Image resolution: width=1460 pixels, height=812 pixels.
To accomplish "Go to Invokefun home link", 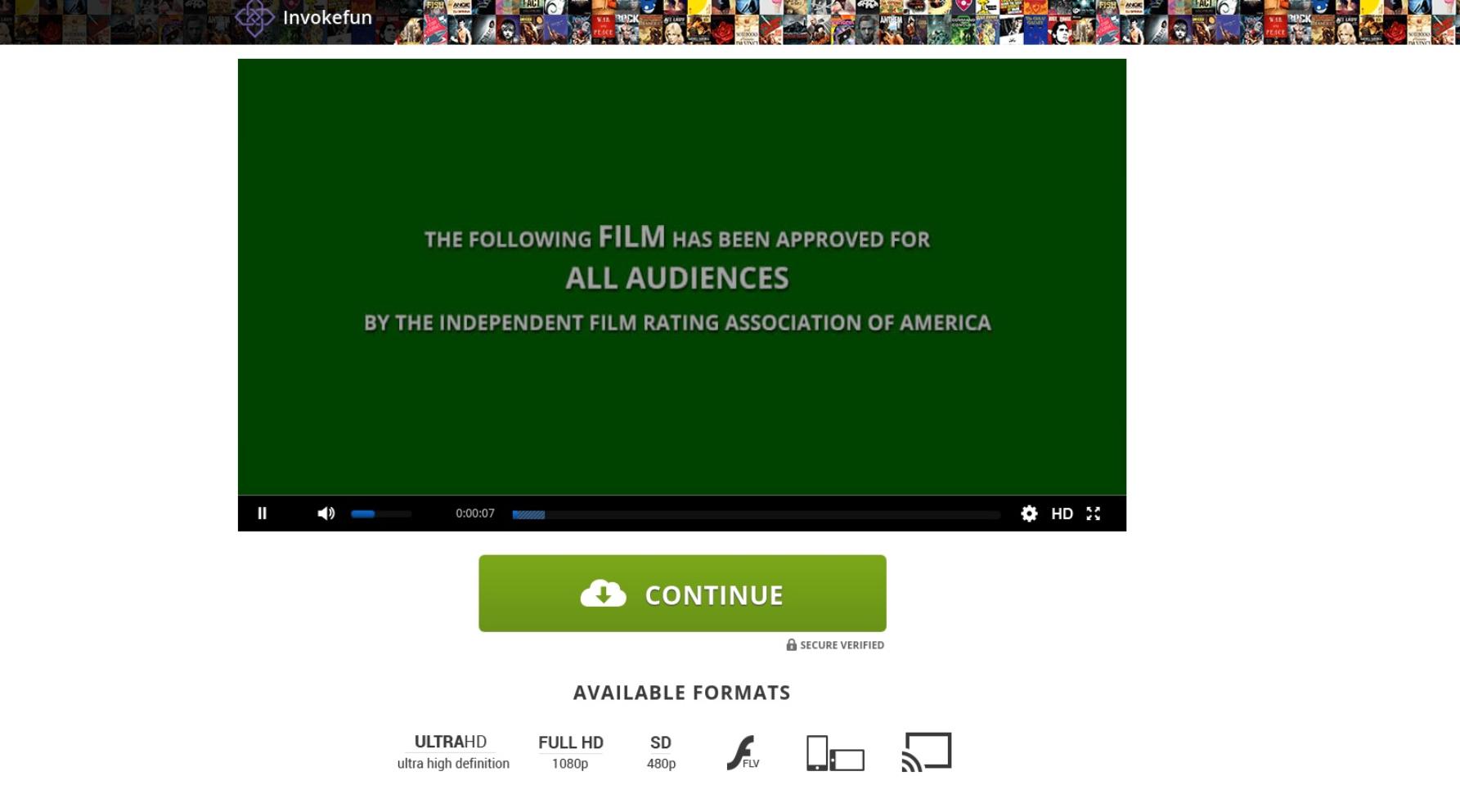I will [327, 17].
